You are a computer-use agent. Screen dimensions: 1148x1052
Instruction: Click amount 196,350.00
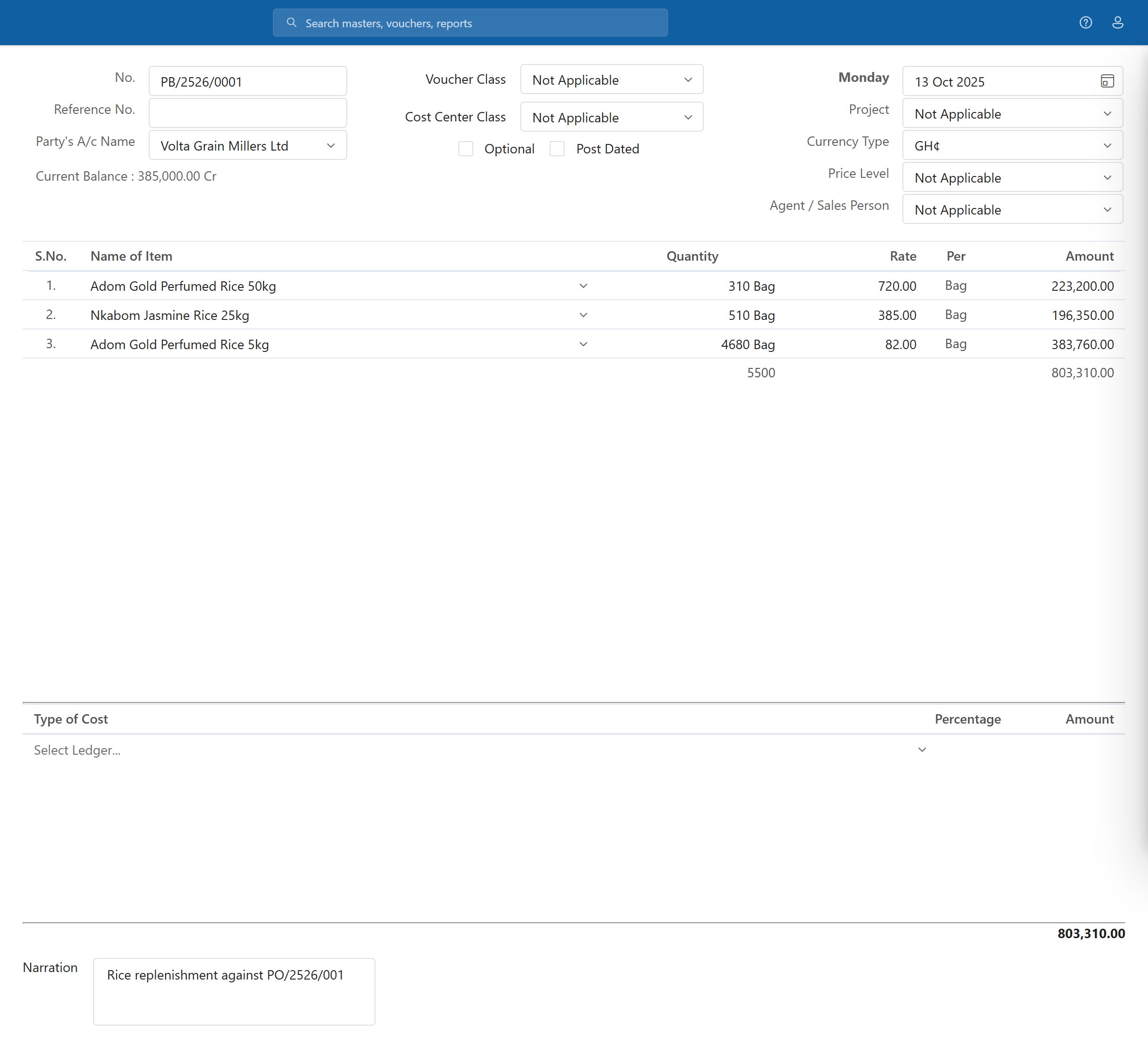click(x=1083, y=315)
